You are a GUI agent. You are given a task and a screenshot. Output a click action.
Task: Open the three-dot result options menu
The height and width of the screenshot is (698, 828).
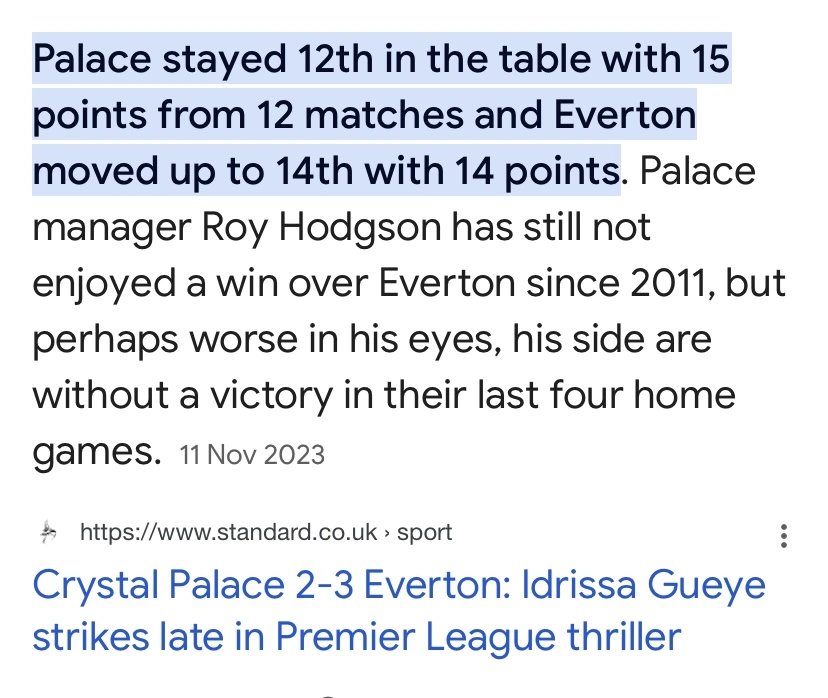tap(783, 535)
